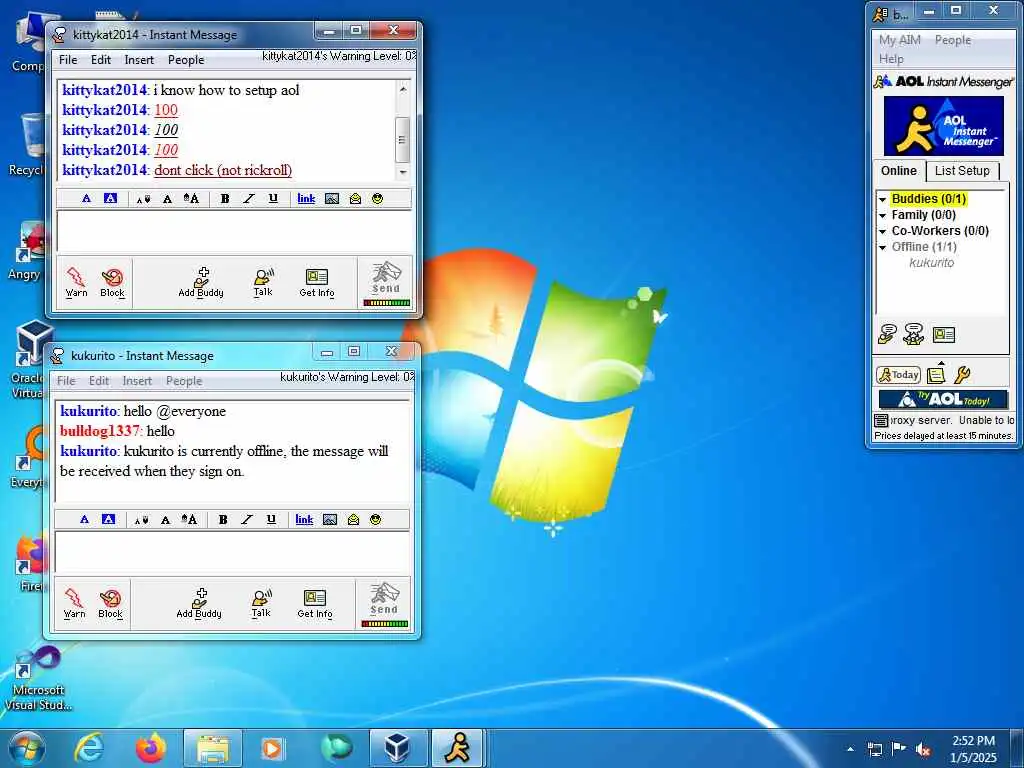Select the Online tab in Buddy List

point(899,170)
